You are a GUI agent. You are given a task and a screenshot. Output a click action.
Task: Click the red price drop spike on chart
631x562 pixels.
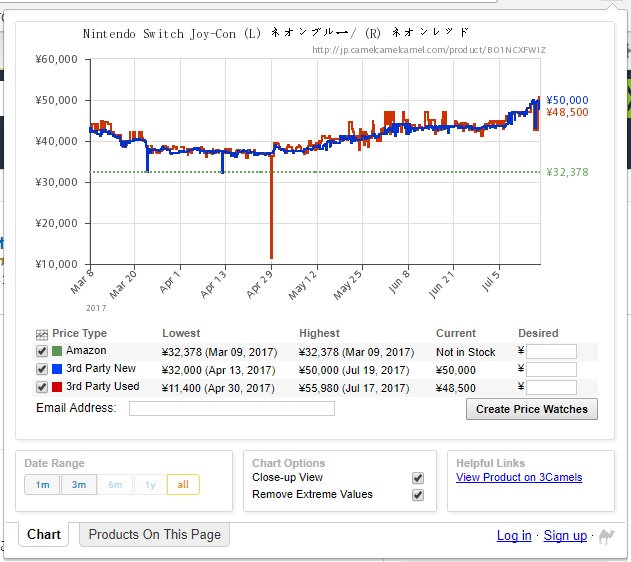click(x=271, y=209)
